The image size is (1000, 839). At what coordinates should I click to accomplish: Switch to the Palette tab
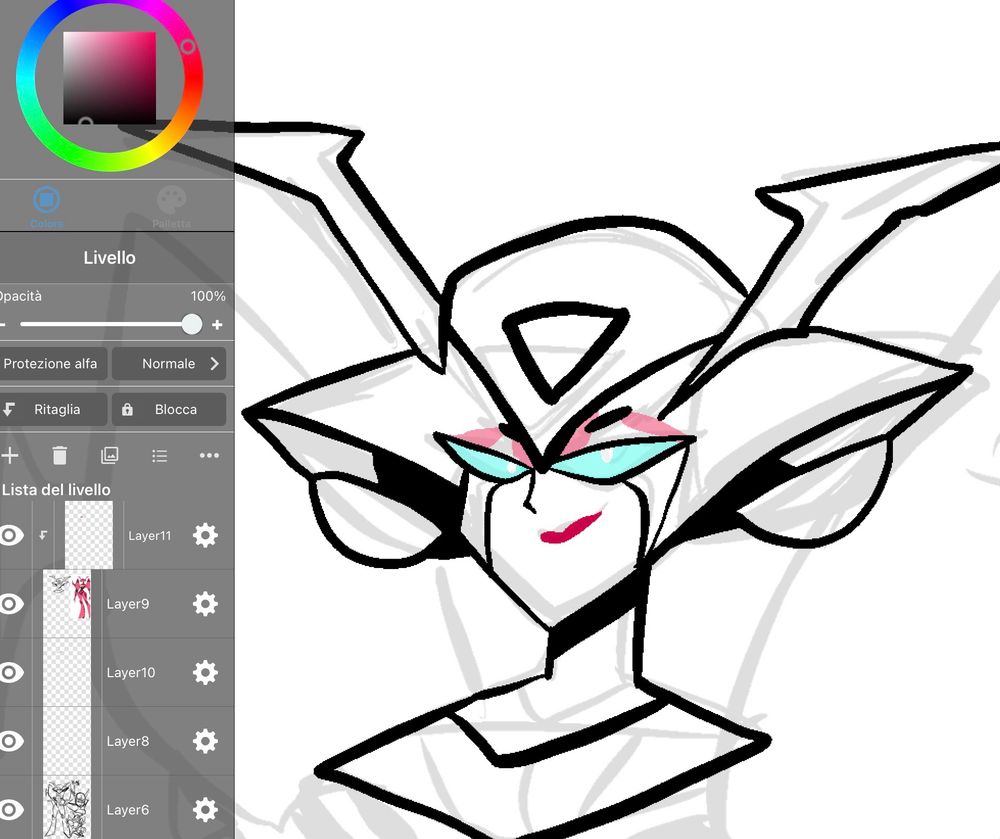(171, 207)
